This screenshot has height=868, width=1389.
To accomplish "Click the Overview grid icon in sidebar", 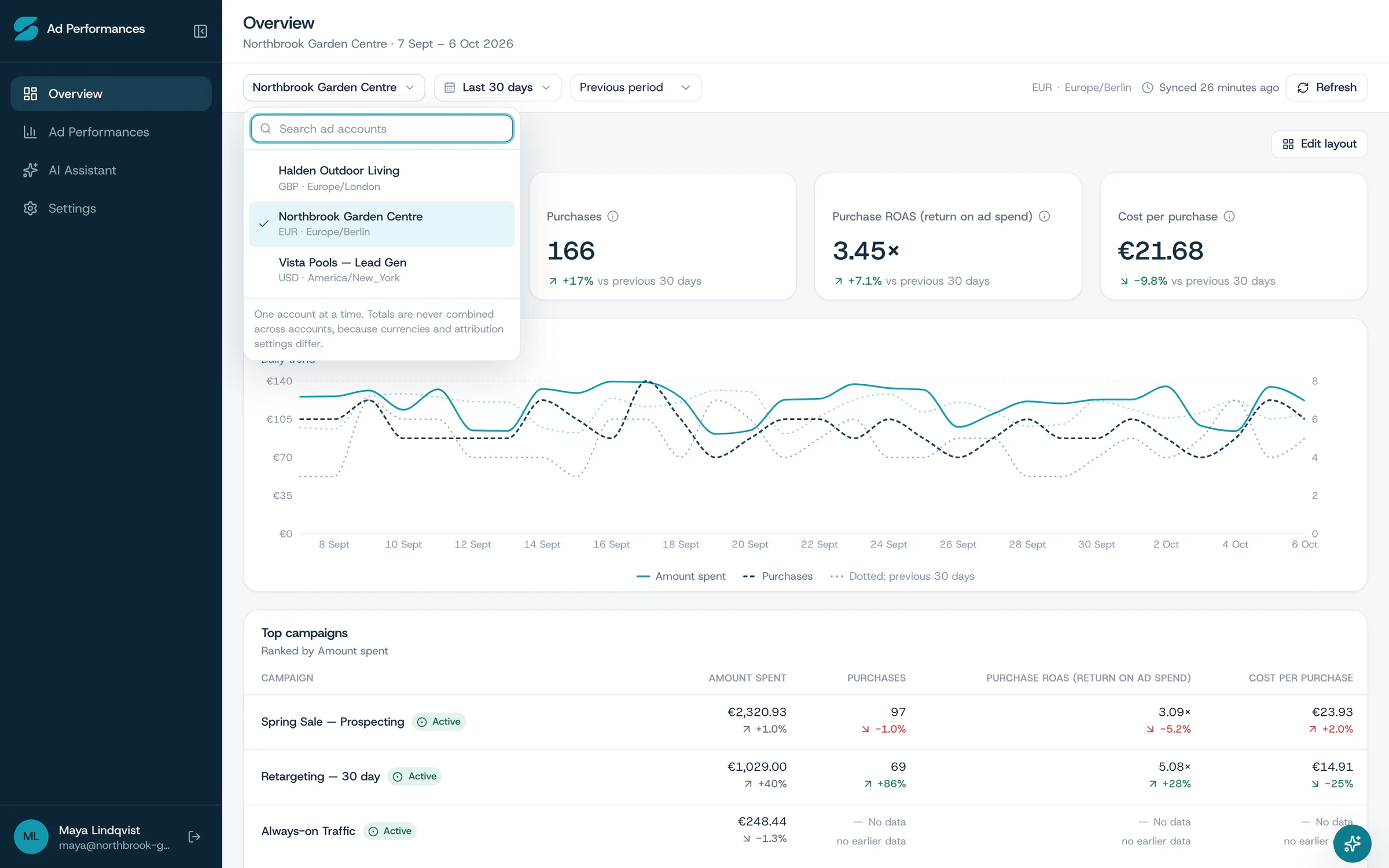I will click(30, 94).
